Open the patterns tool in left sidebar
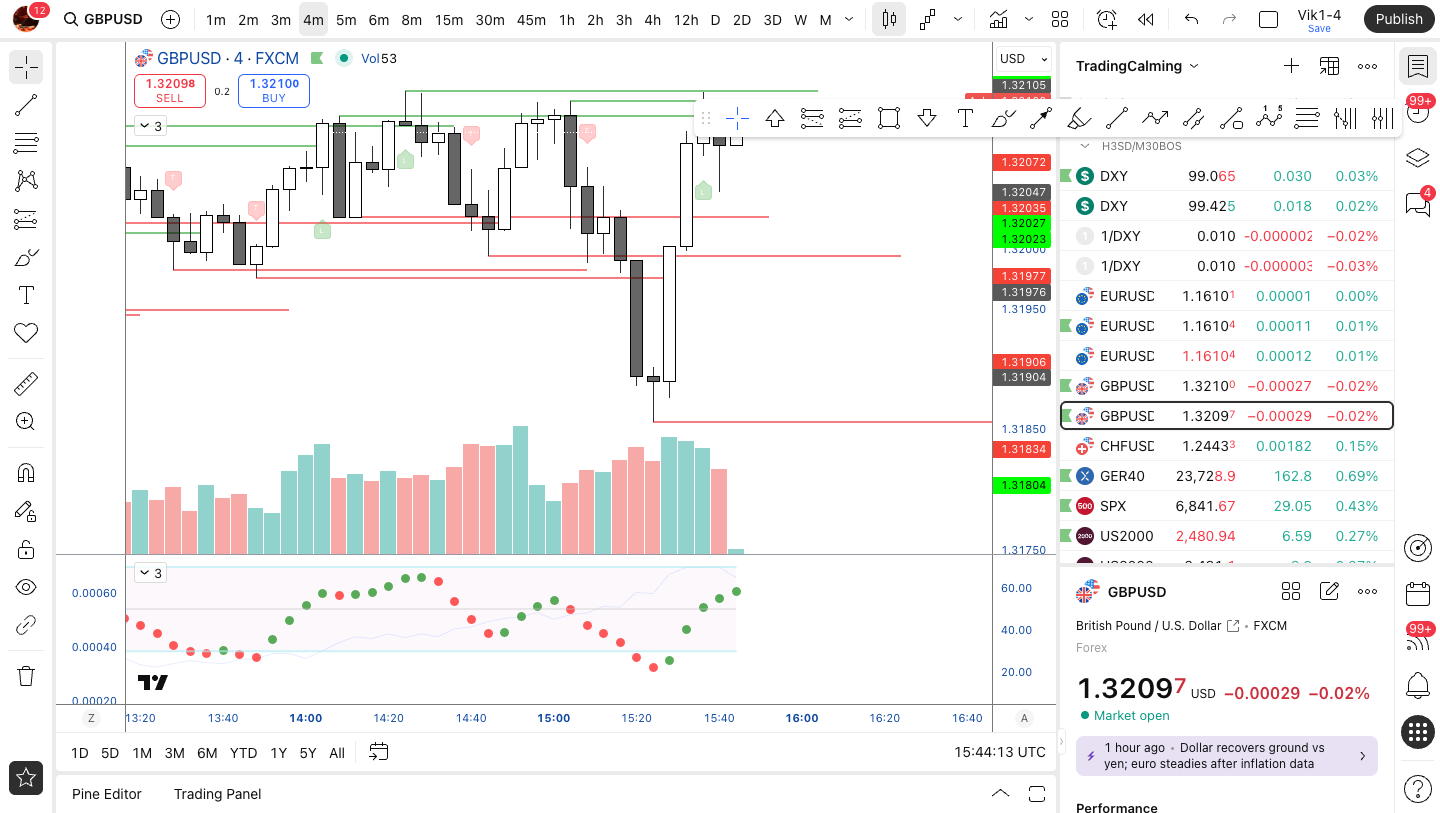Viewport: 1440px width, 813px height. coord(26,181)
